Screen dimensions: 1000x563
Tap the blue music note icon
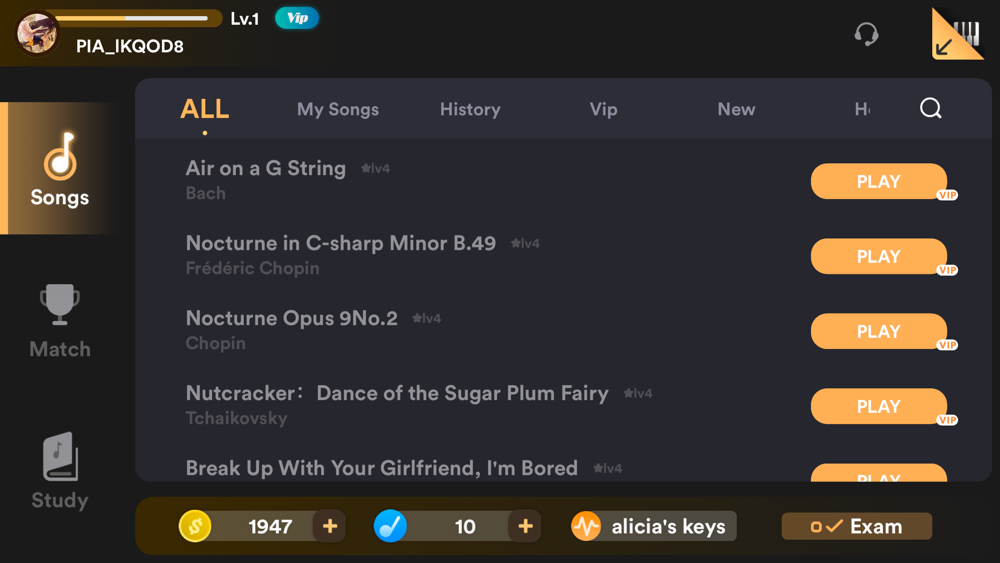(390, 526)
